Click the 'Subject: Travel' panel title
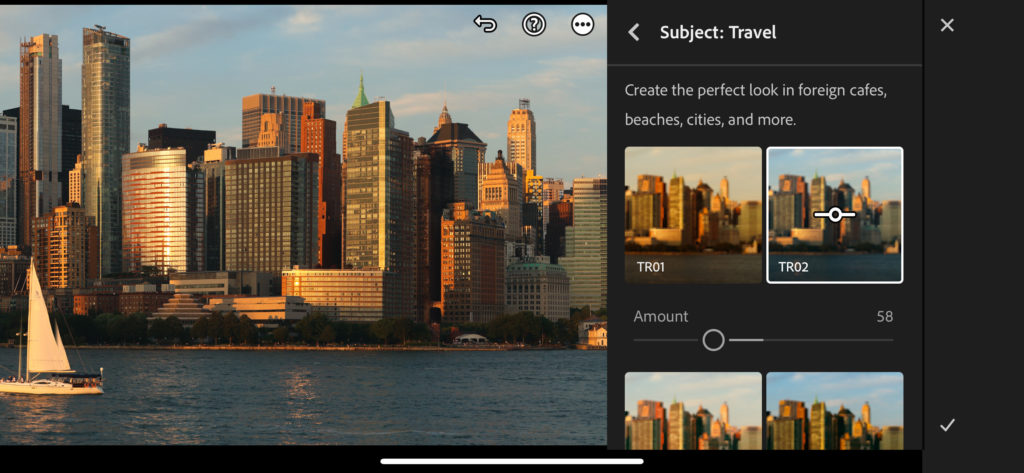This screenshot has width=1024, height=473. tap(718, 33)
